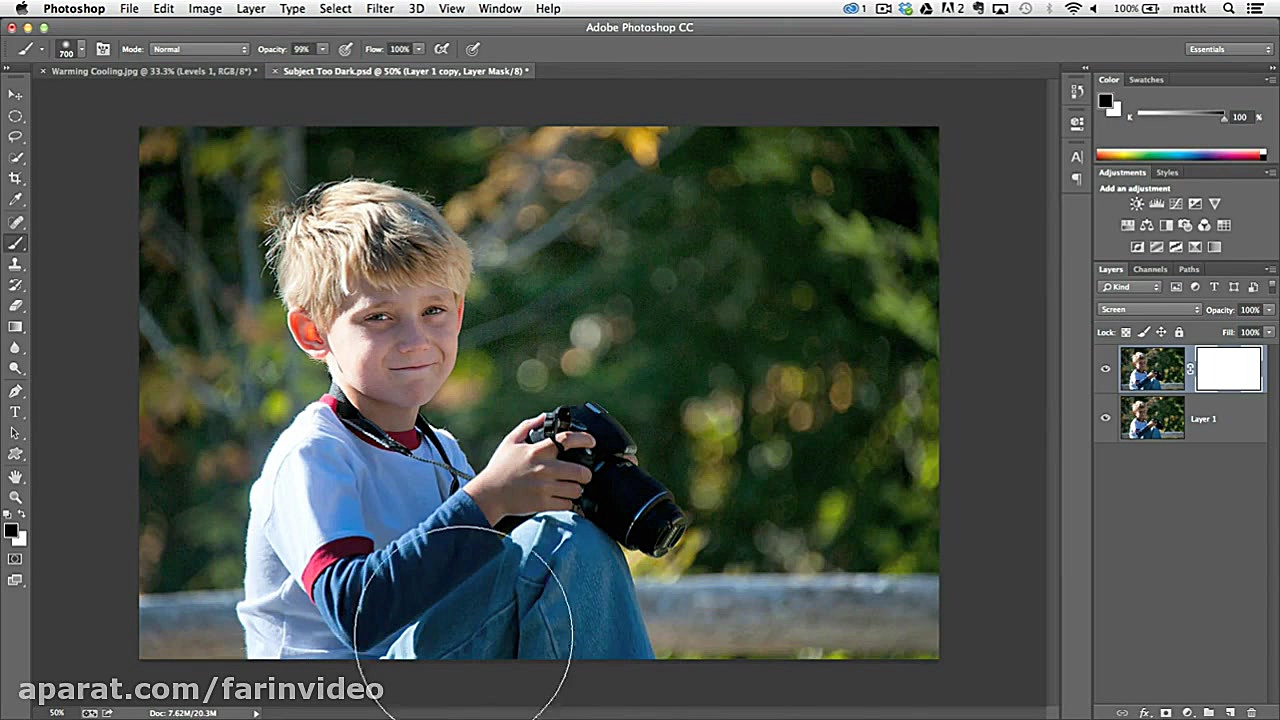Select the Hand tool

pyautogui.click(x=15, y=476)
